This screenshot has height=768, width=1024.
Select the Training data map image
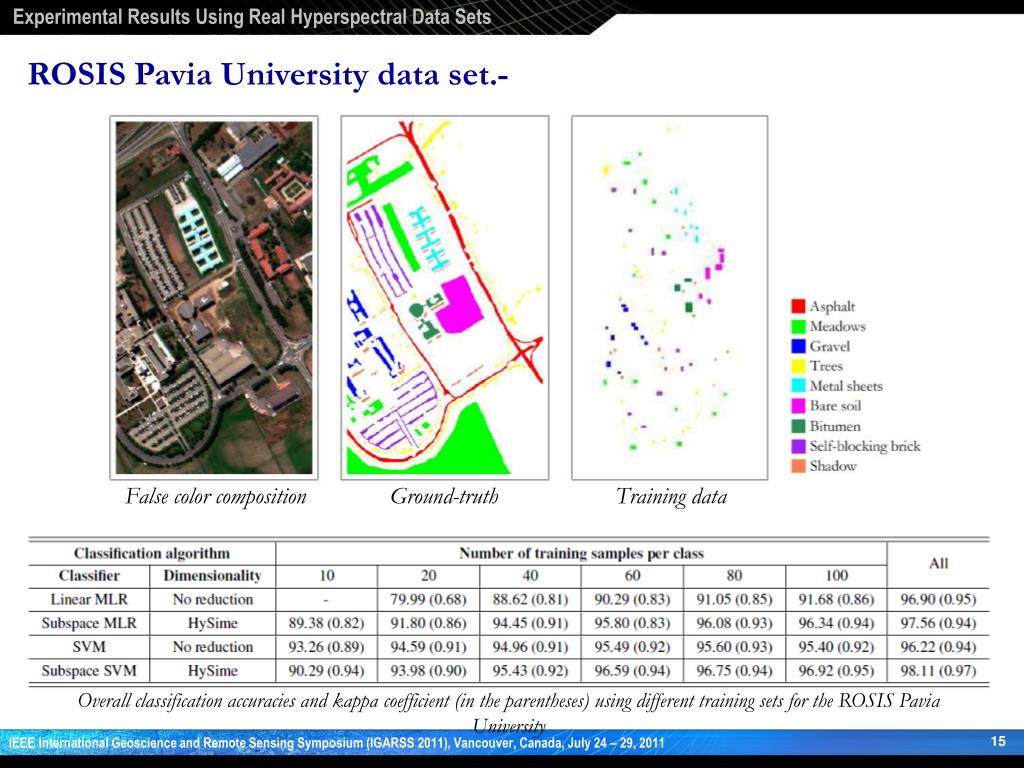click(669, 298)
